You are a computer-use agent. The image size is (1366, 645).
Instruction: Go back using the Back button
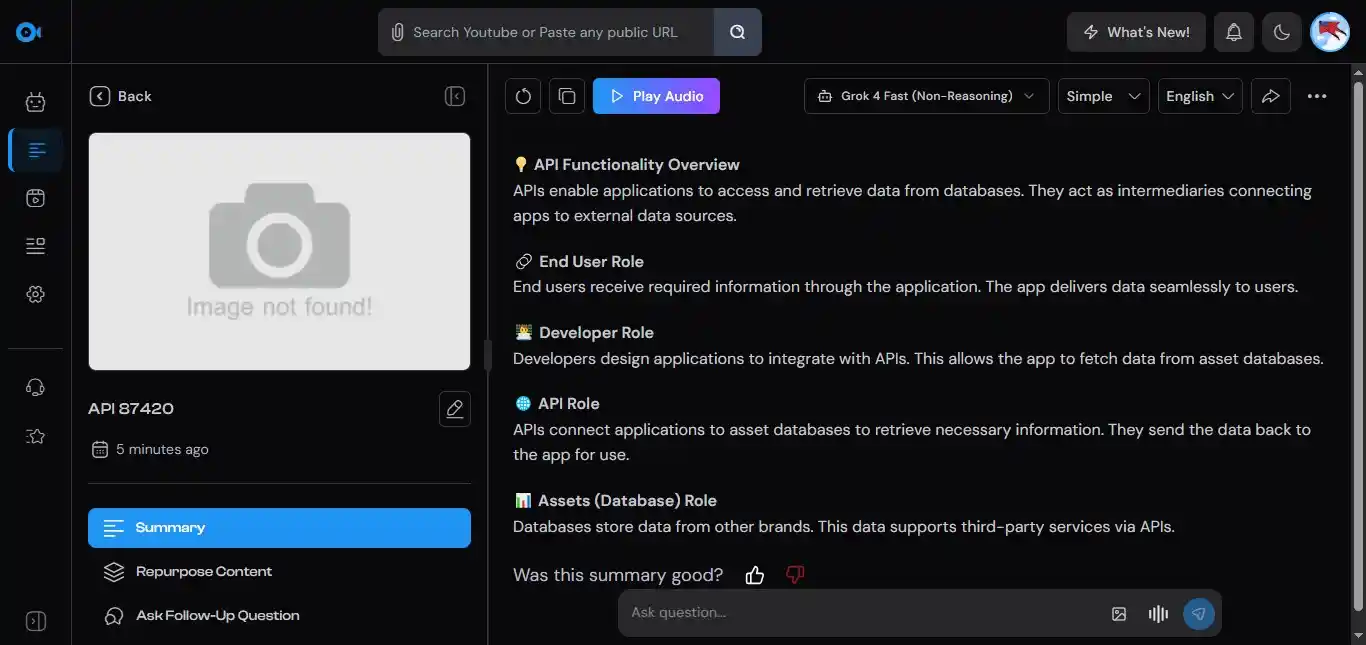(x=121, y=96)
